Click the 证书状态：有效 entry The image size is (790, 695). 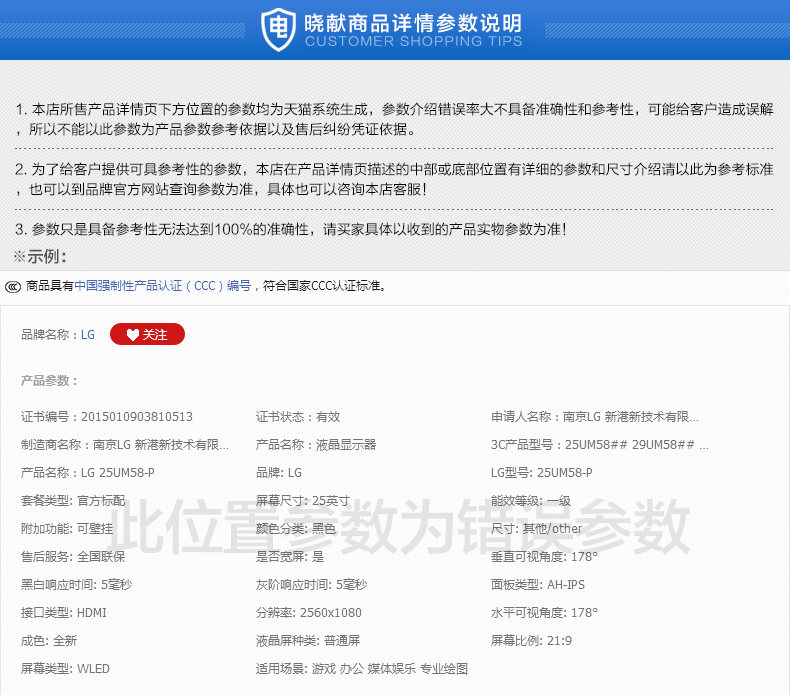298,417
